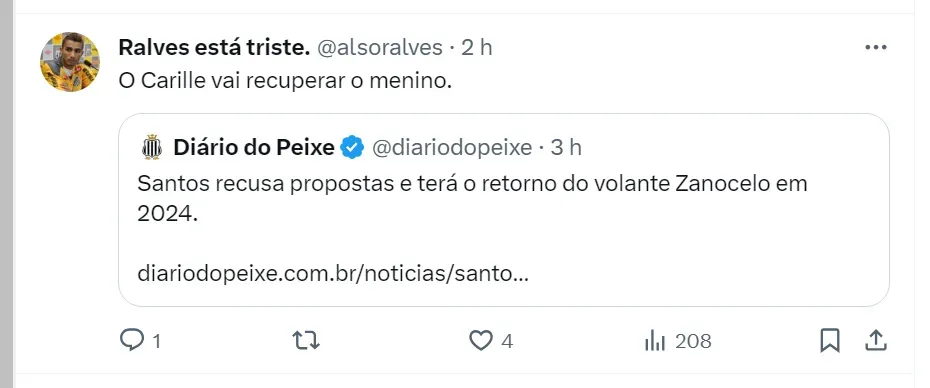This screenshot has width=930, height=388.
Task: View analytics via the bar chart icon
Action: tap(655, 341)
